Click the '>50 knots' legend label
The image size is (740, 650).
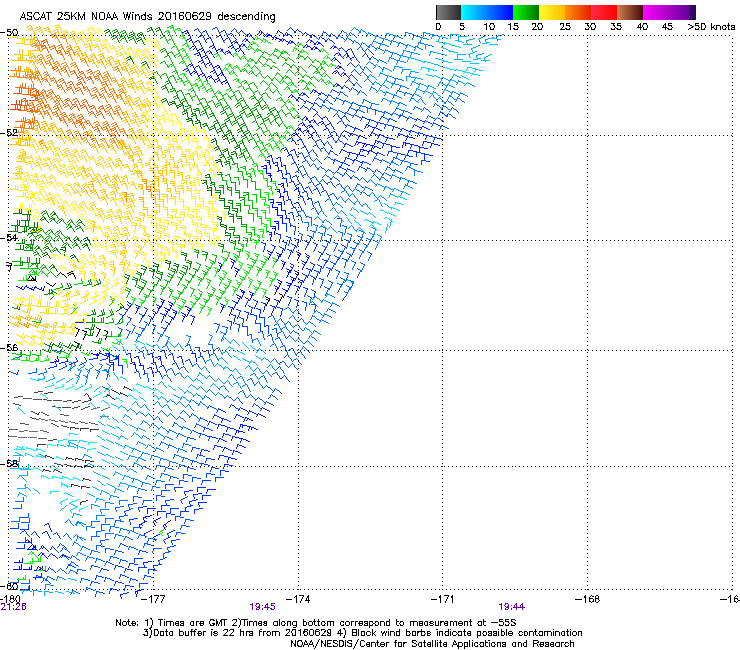click(x=711, y=27)
